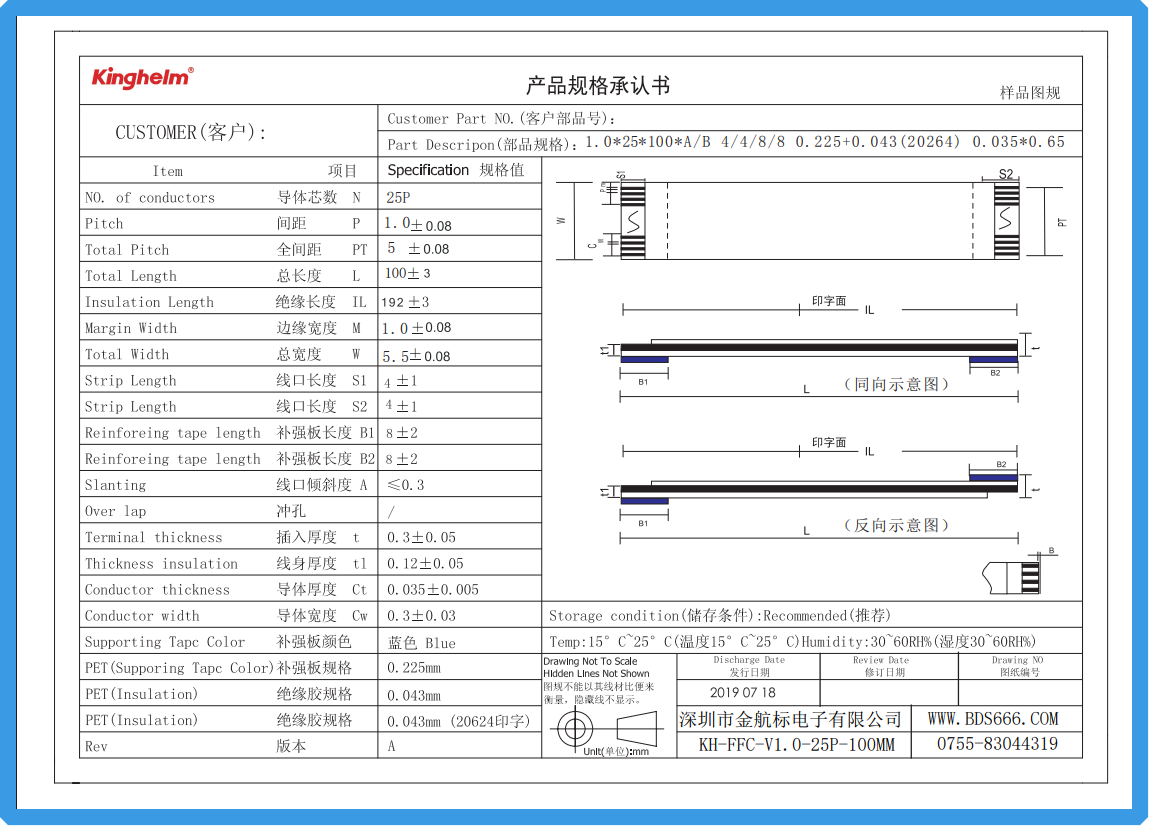Click the CUSTOMER(客户): field
1149x826 pixels.
[x=191, y=133]
